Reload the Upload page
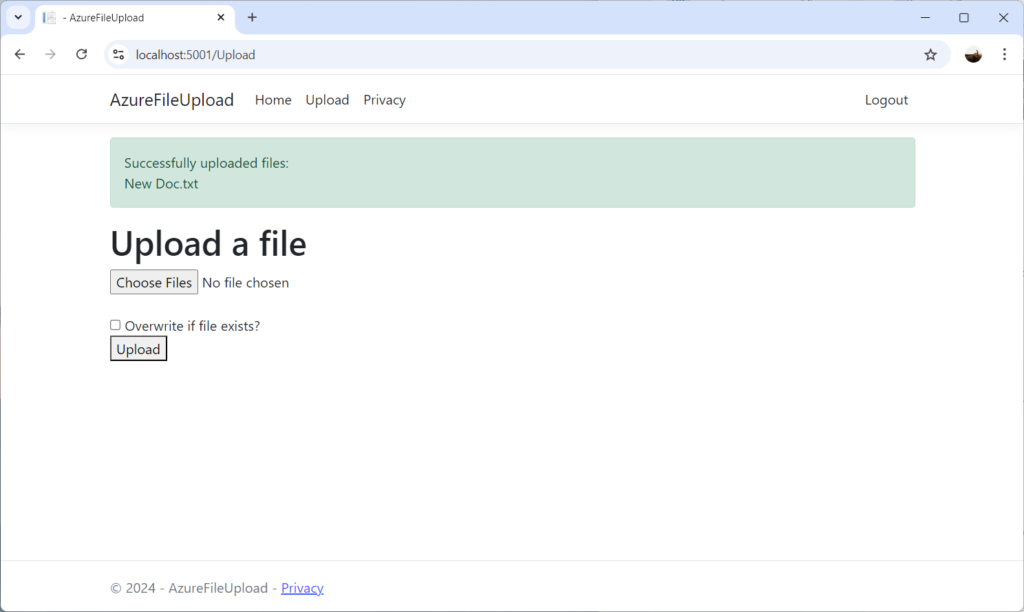Screen dimensions: 1024x612 click(x=81, y=54)
